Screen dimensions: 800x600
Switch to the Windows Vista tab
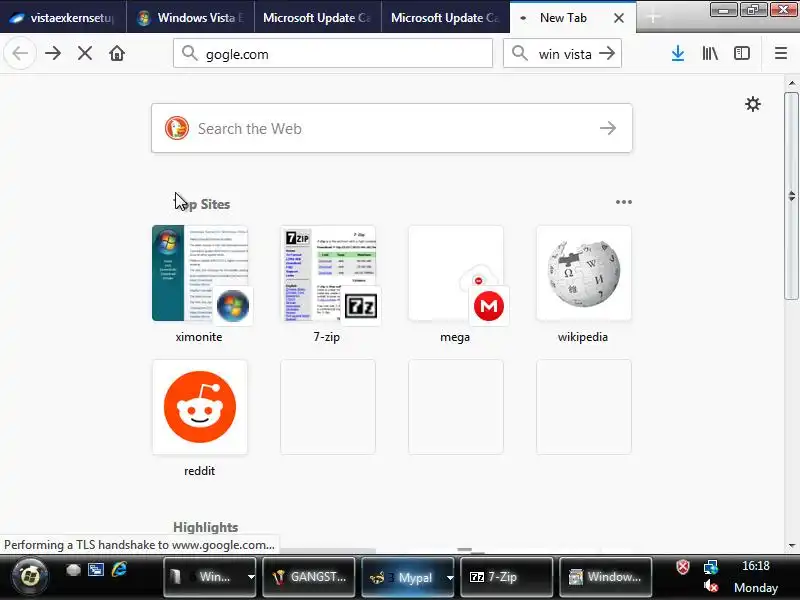(190, 18)
